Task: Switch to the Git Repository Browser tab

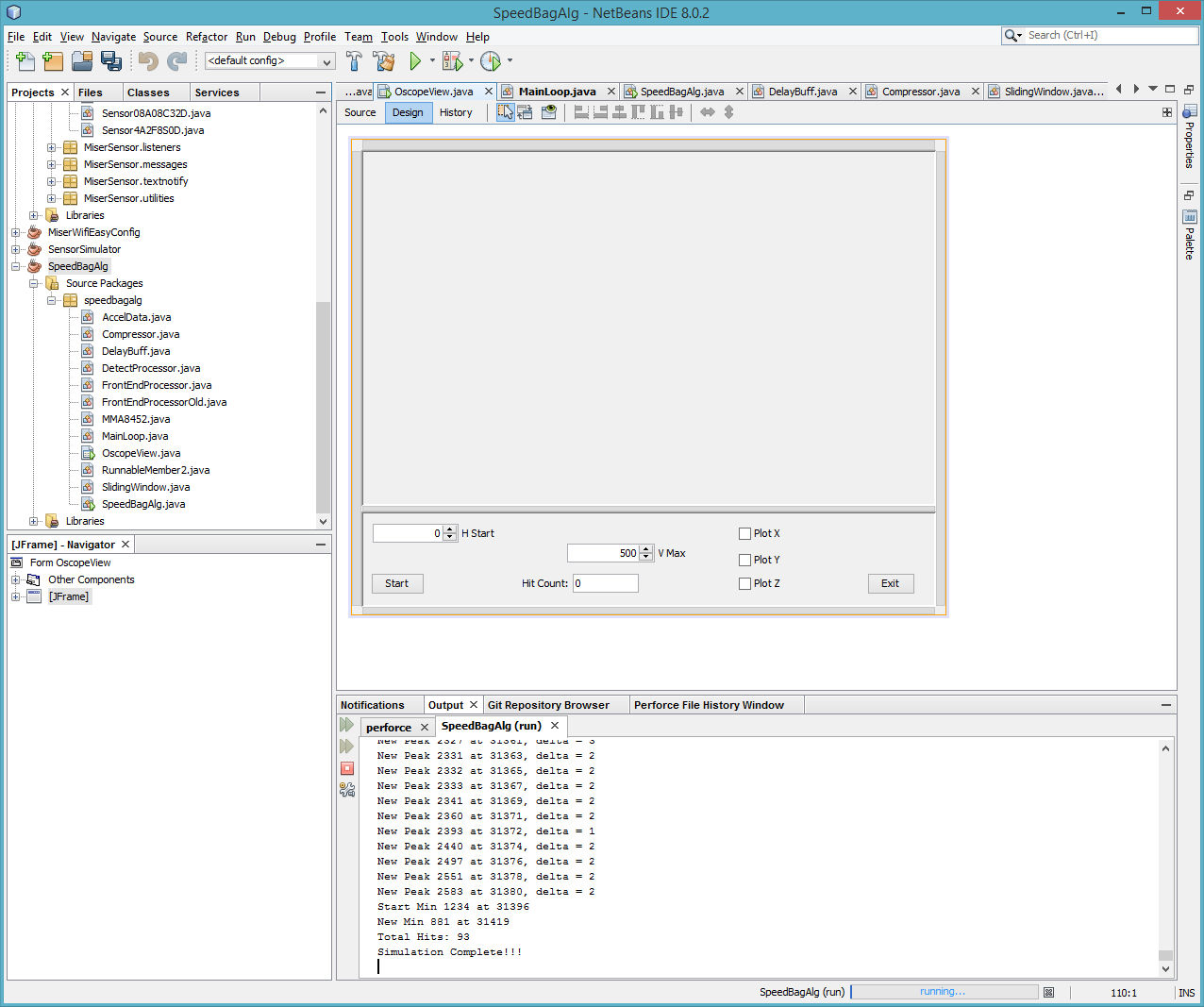Action: [548, 705]
